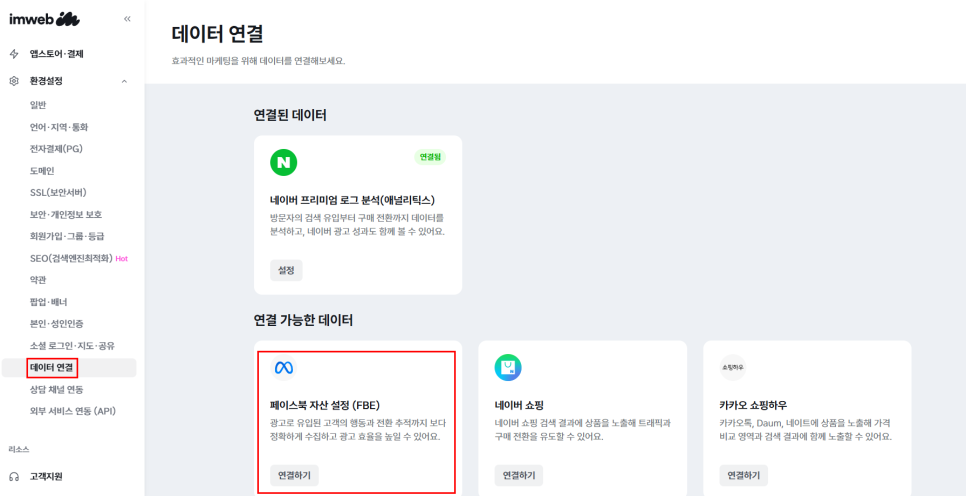This screenshot has height=496, width=966.
Task: Open SEO(검색엔진최적화) settings
Action: [71, 258]
